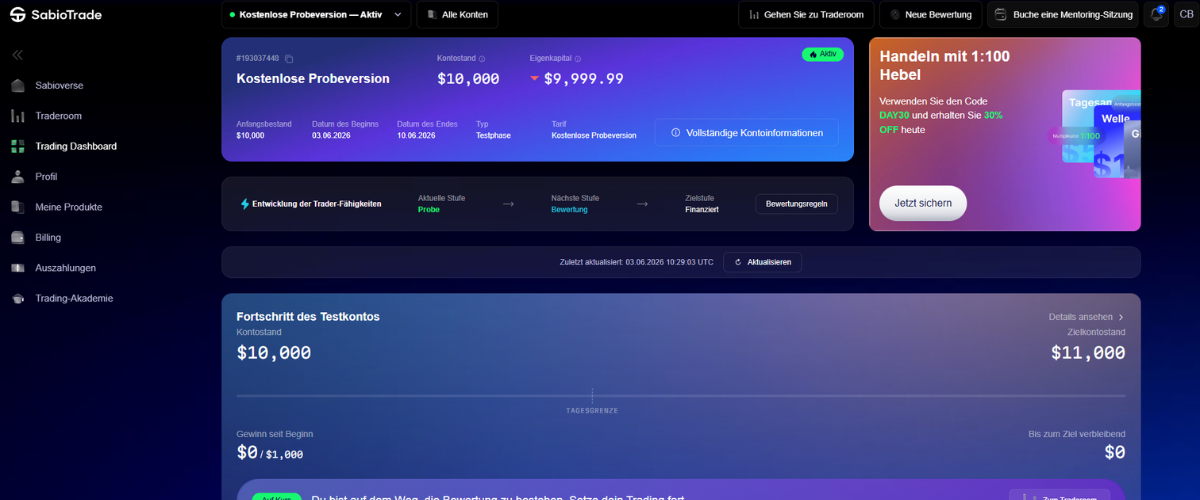This screenshot has width=1200, height=500.
Task: Click the Eigenkapital info icon
Action: [578, 59]
